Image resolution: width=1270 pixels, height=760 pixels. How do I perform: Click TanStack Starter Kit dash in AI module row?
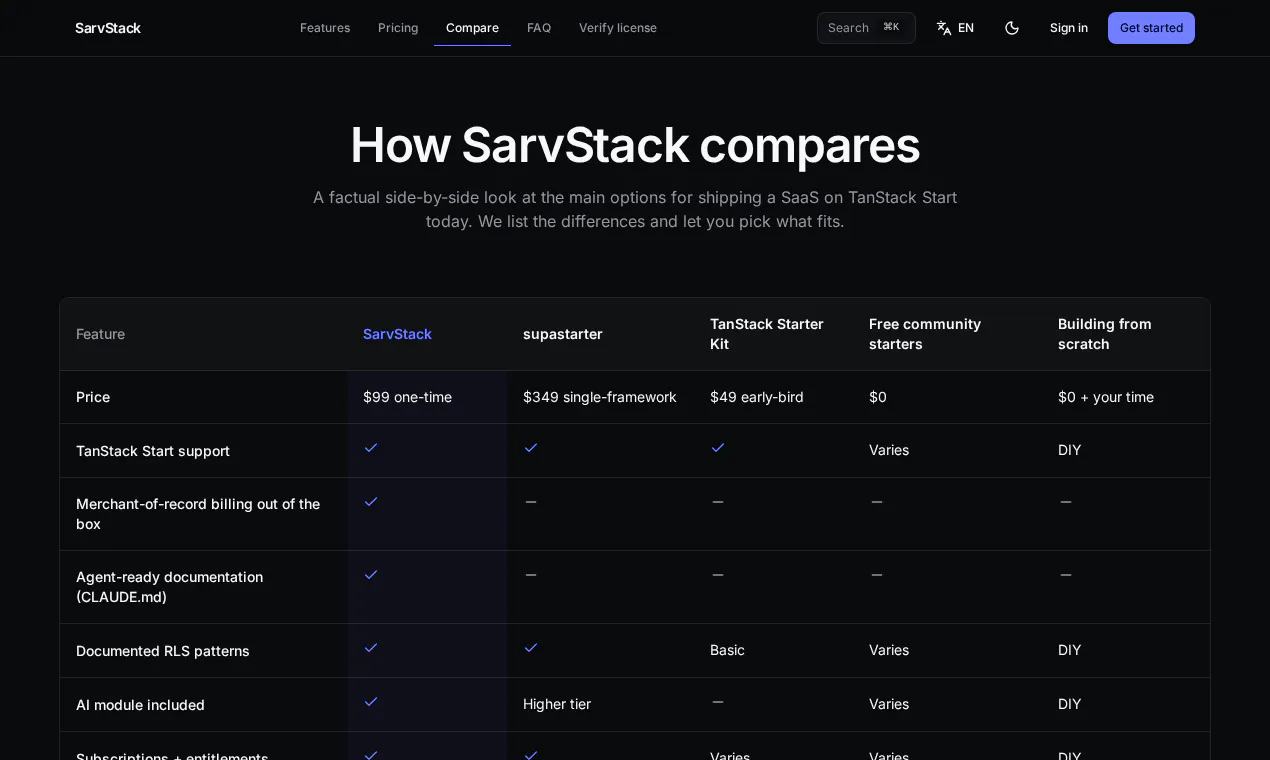pos(718,702)
